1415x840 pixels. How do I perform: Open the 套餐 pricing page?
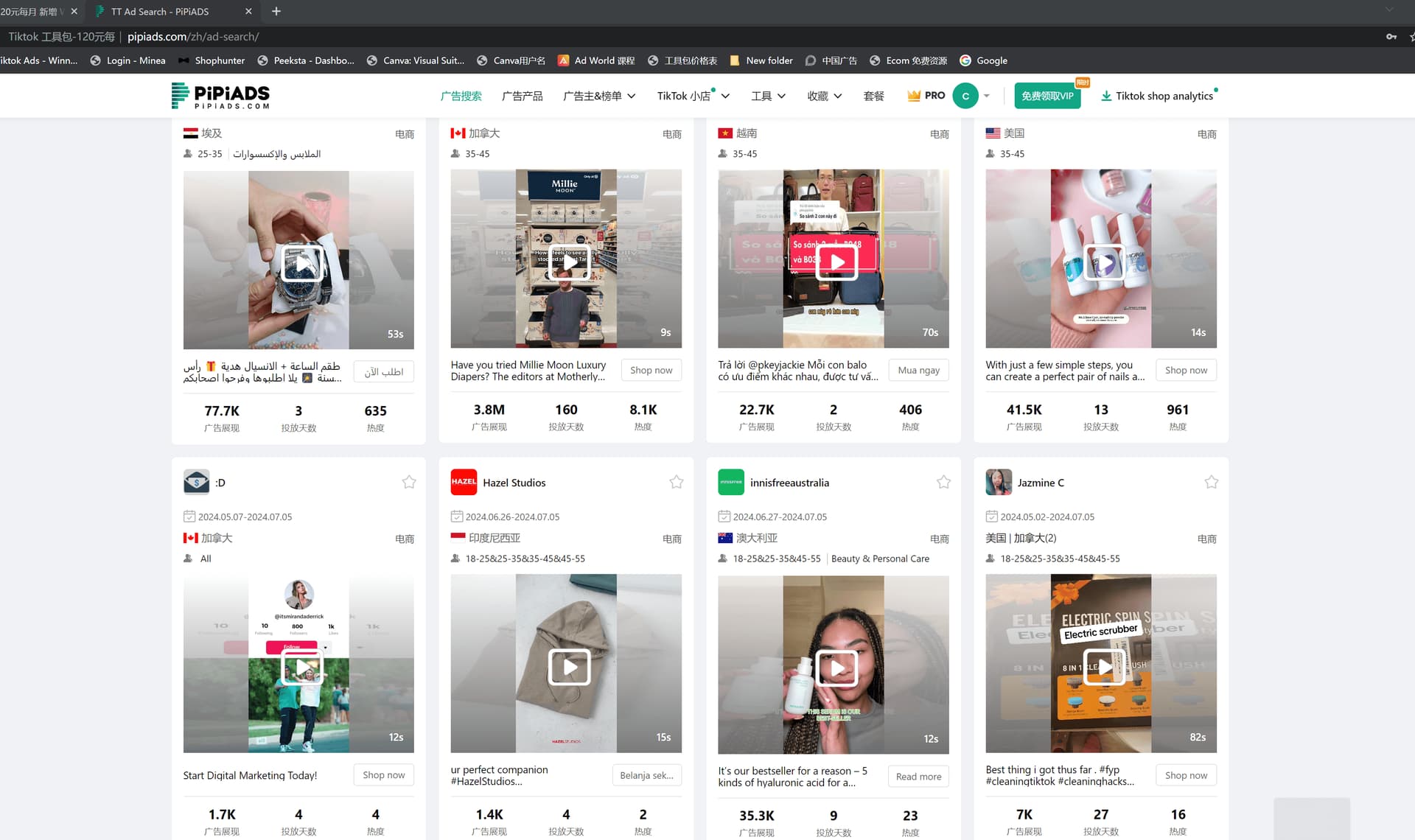coord(873,96)
